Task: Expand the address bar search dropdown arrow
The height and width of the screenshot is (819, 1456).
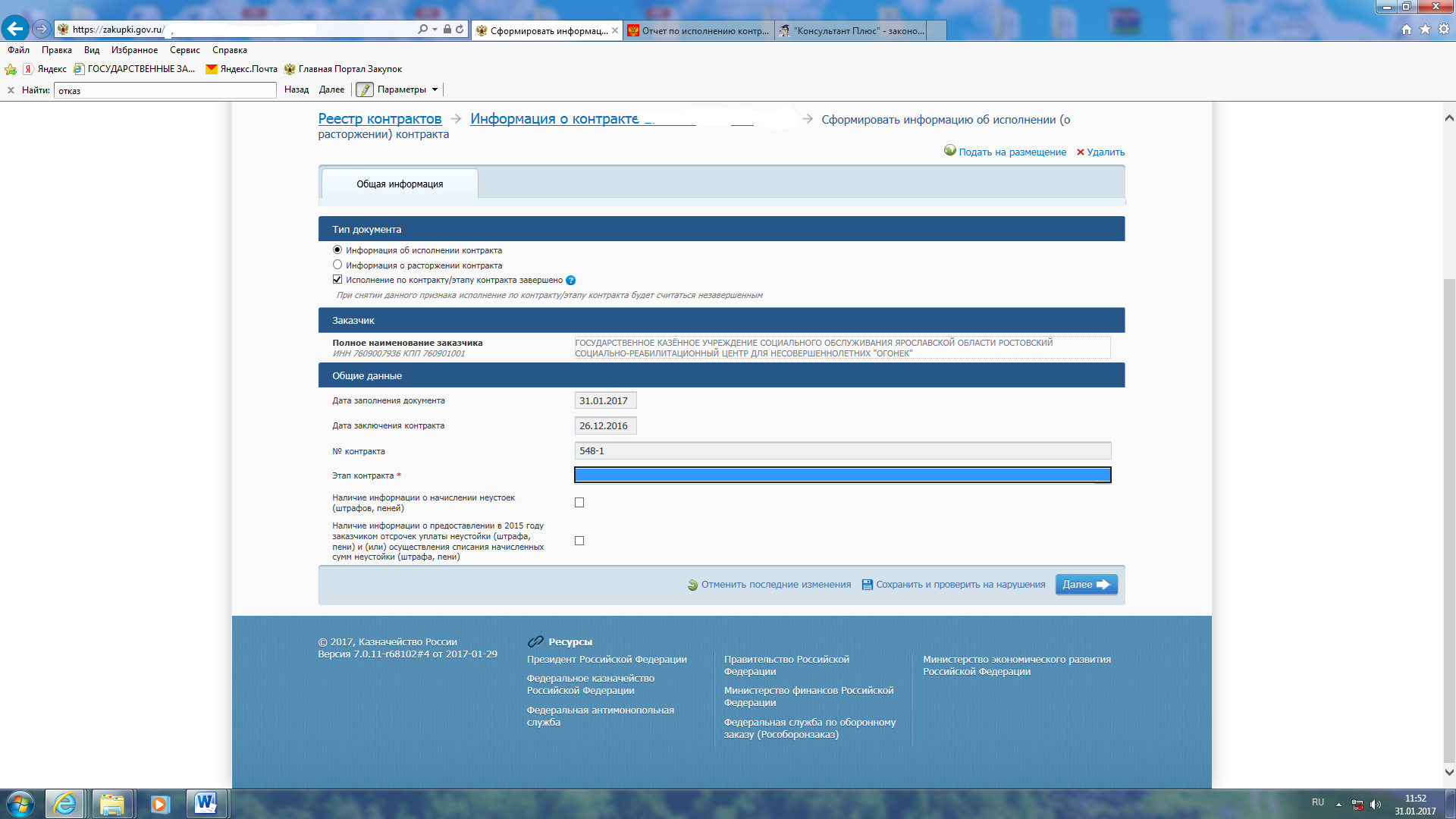Action: 435,29
